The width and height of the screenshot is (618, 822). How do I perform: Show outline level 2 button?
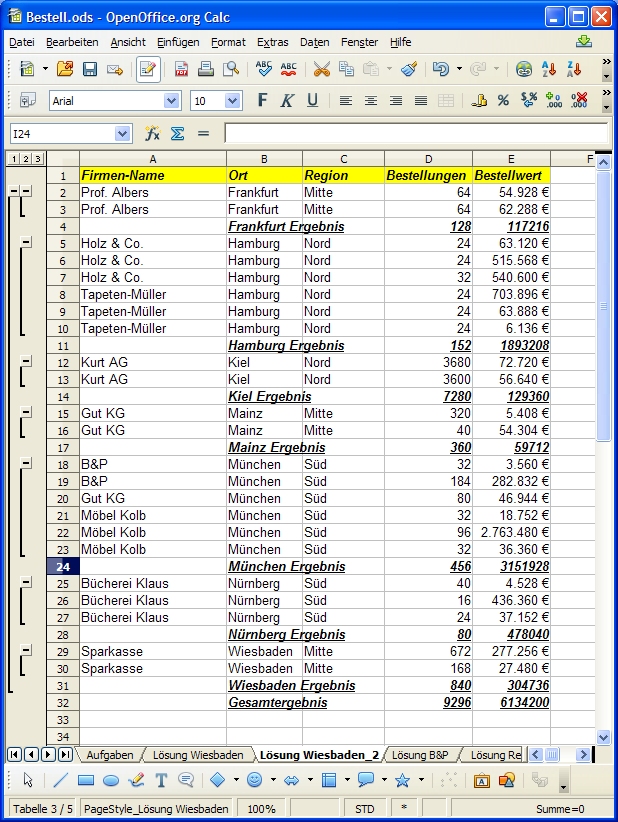point(25,159)
